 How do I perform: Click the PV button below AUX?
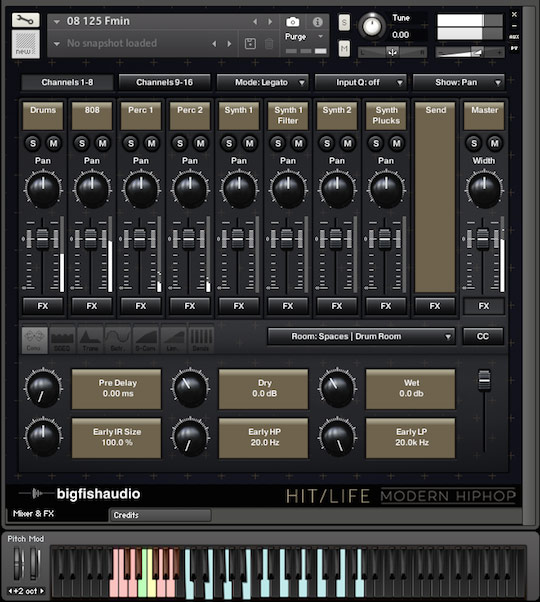(x=514, y=48)
